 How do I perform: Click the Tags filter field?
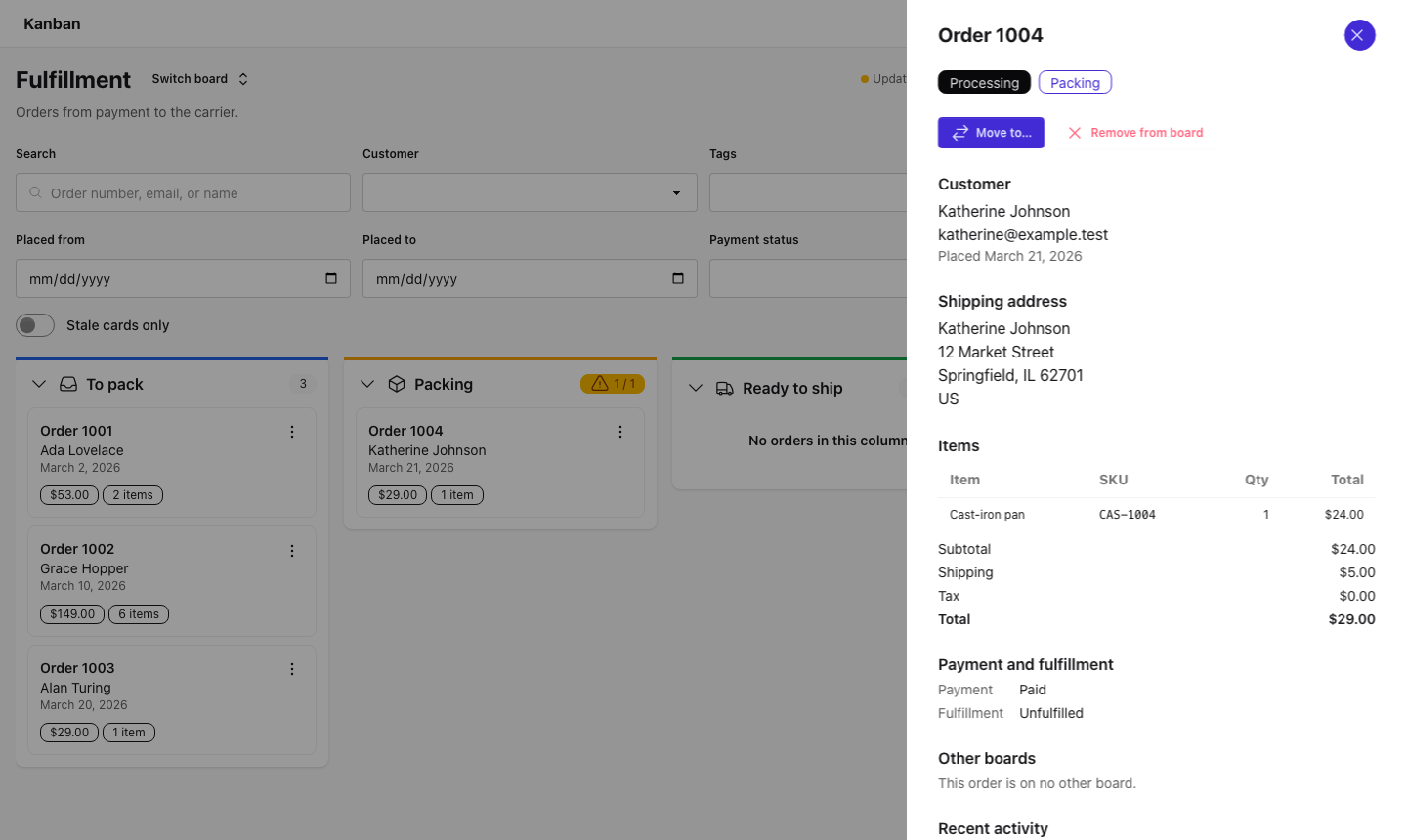point(808,192)
